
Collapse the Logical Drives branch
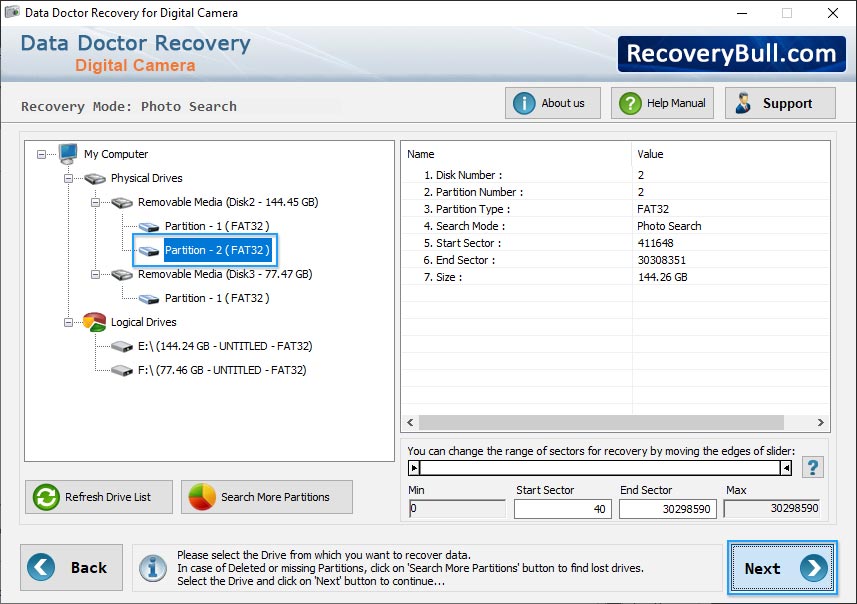point(68,322)
